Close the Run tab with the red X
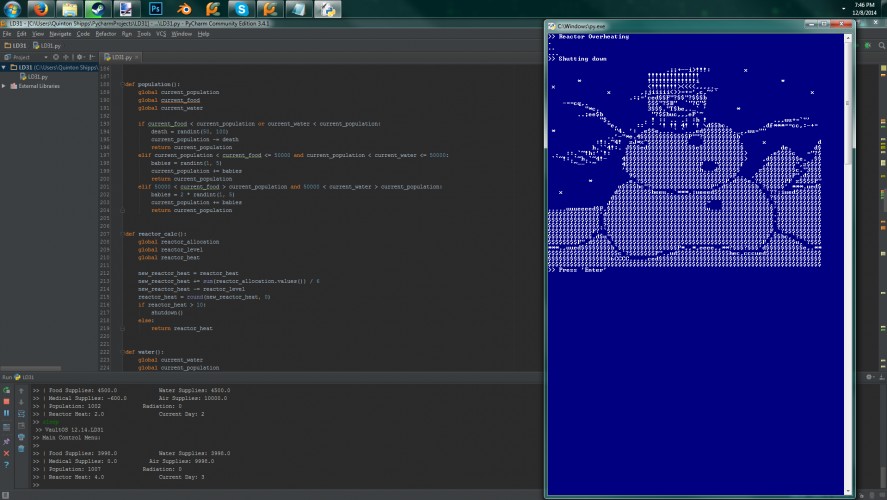 pos(6,453)
